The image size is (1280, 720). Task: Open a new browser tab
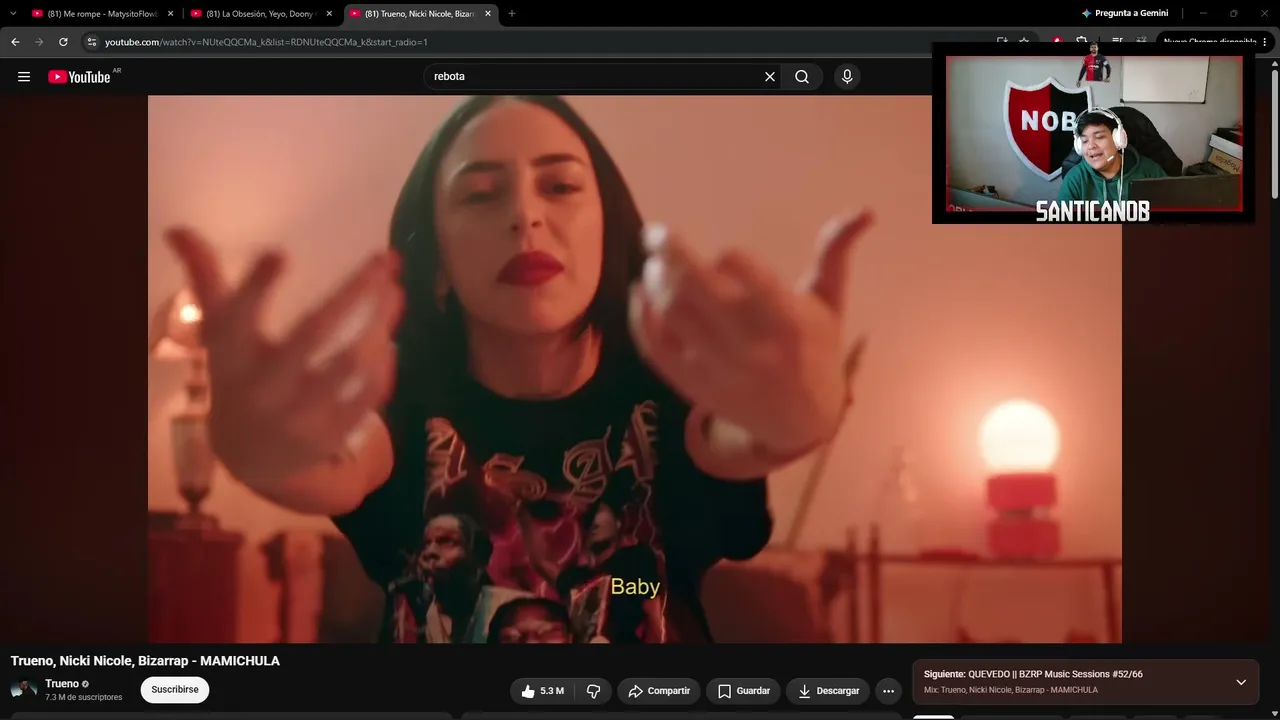point(512,14)
